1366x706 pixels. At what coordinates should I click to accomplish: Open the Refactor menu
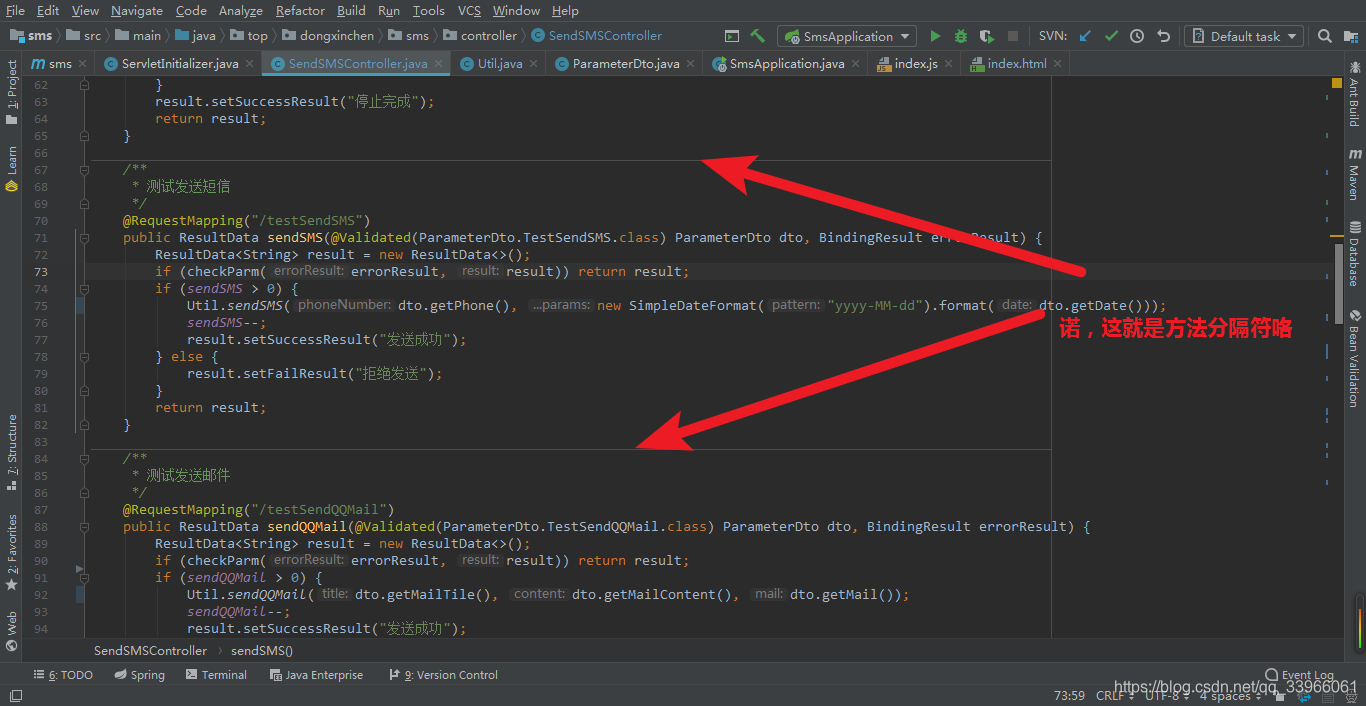[300, 10]
